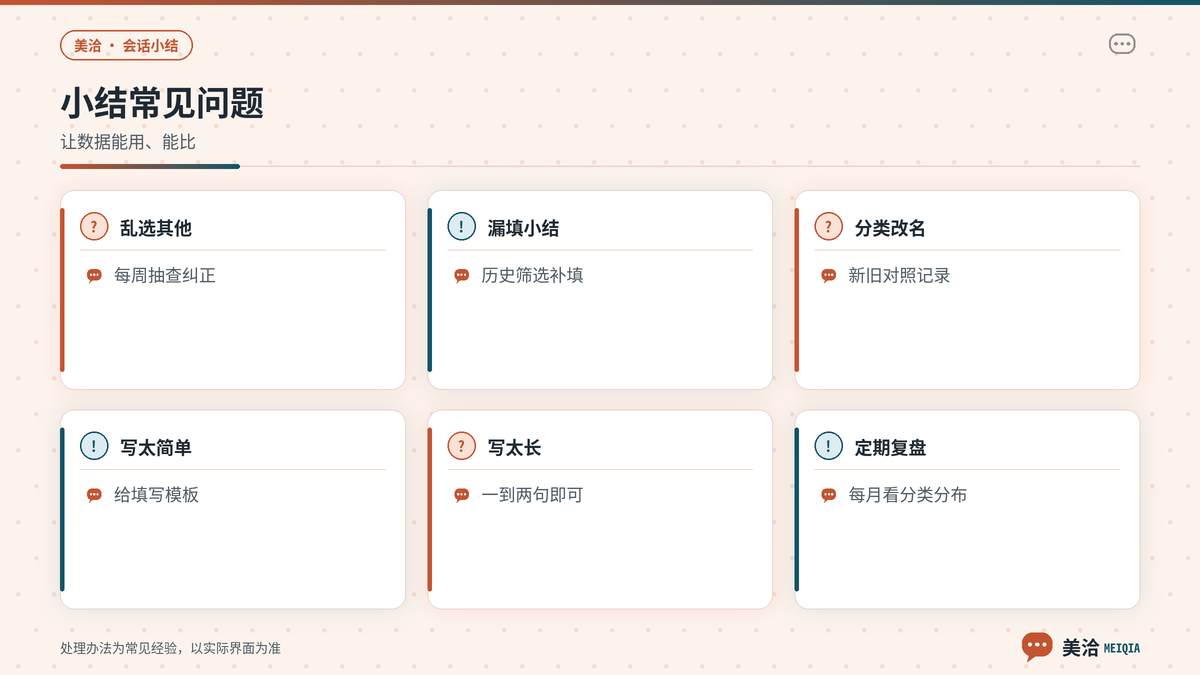Image resolution: width=1200 pixels, height=675 pixels.
Task: Click the text 历史筛选补填
Action: coord(532,276)
